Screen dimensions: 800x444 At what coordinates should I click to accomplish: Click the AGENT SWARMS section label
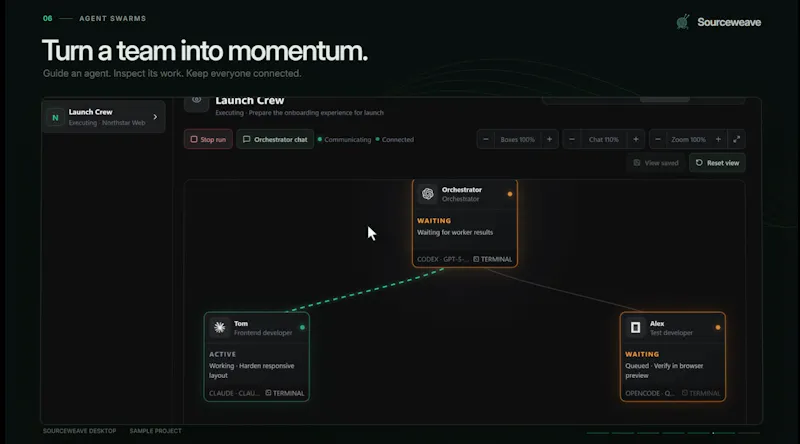coord(113,18)
